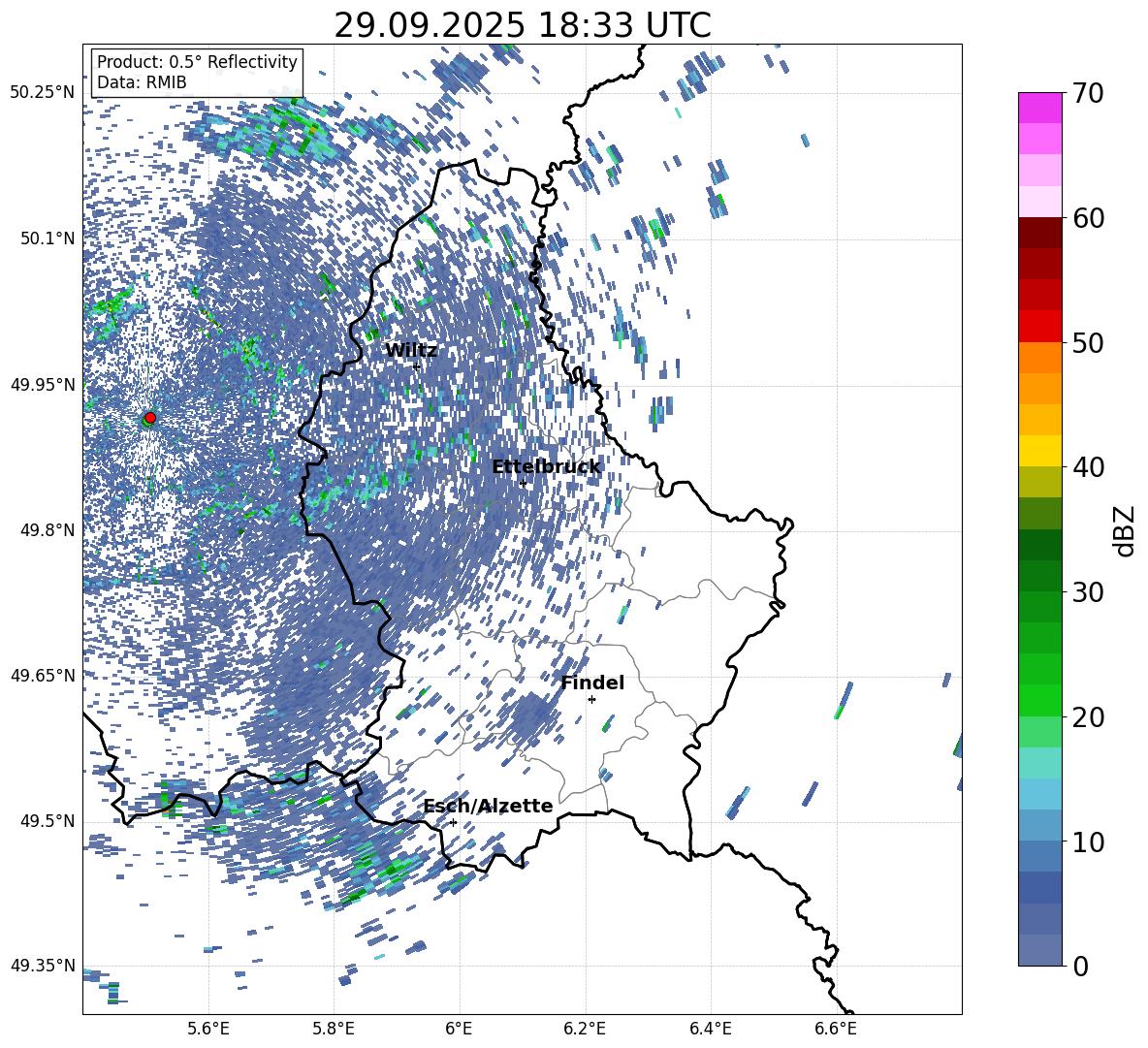Image resolution: width=1148 pixels, height=1048 pixels.
Task: Click the bright red 50 dBZ colorbar segment
Action: (1039, 327)
